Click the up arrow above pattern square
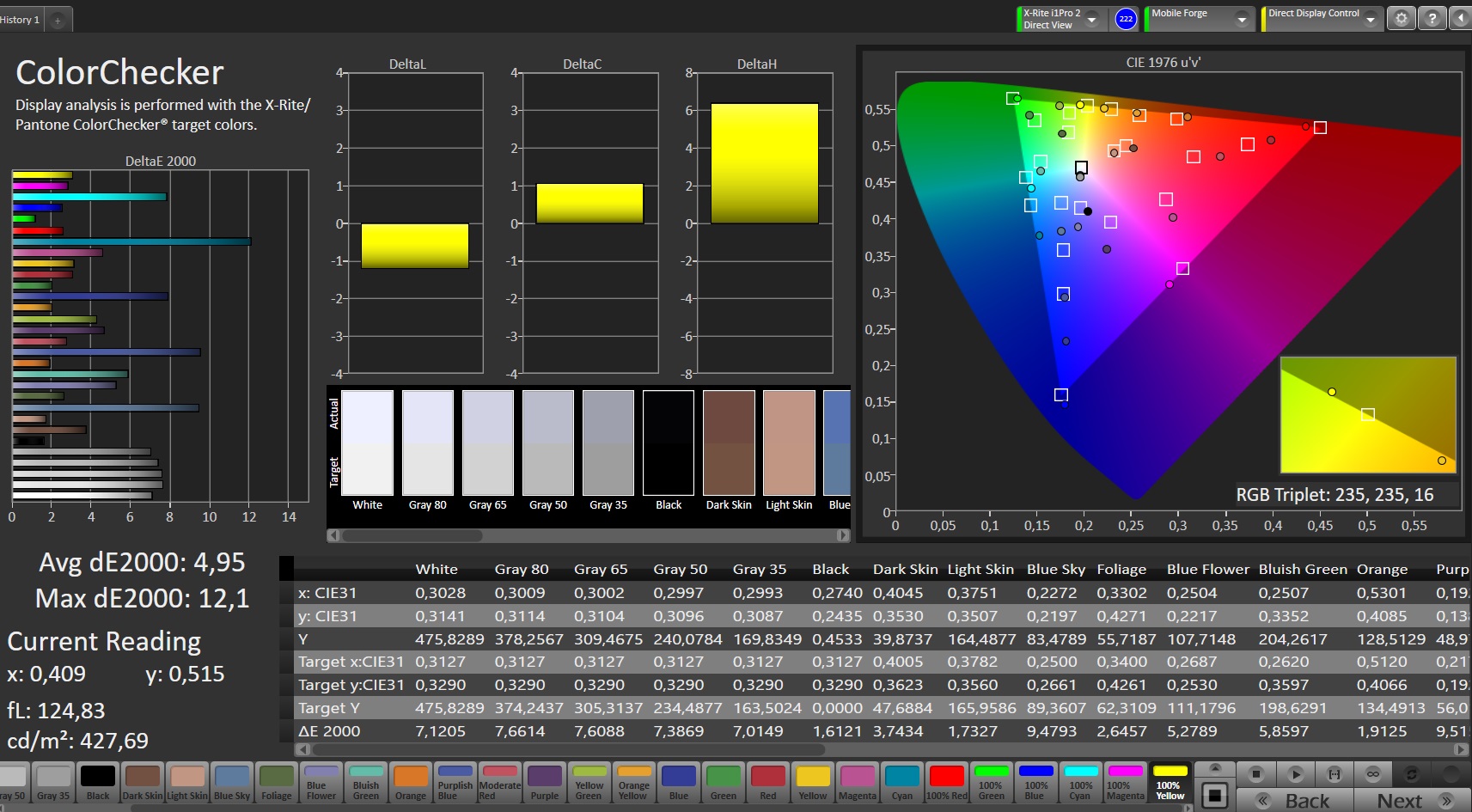The image size is (1472, 812). coord(1214,767)
